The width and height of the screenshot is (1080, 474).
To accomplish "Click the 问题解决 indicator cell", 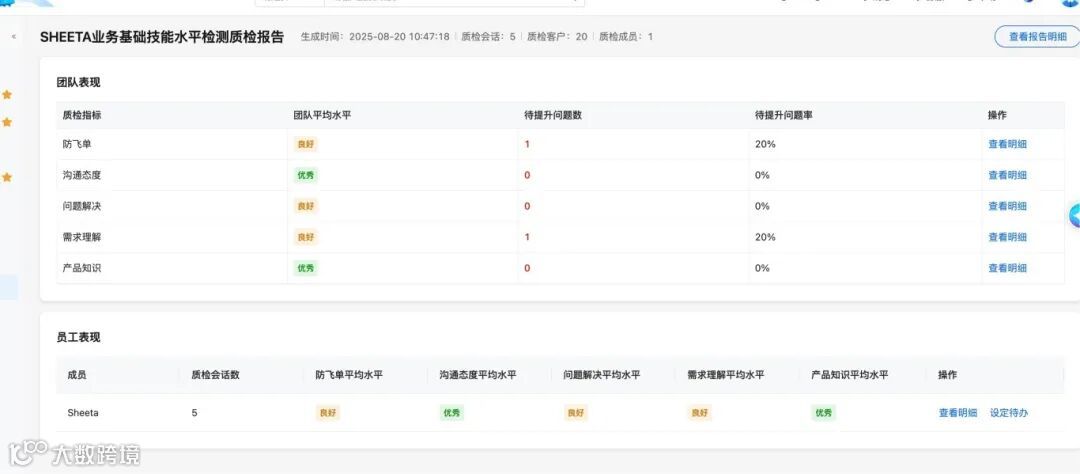I will pyautogui.click(x=81, y=206).
